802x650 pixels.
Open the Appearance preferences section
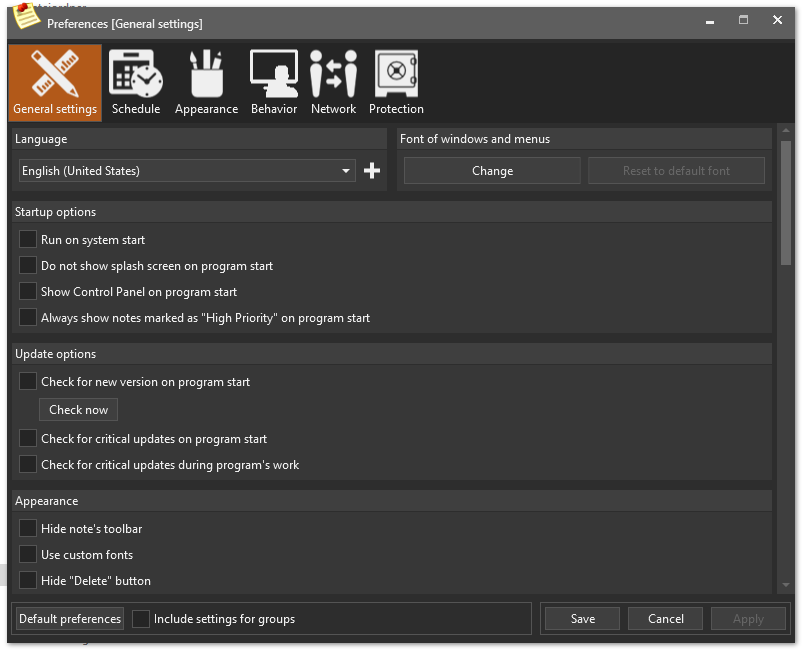point(206,83)
